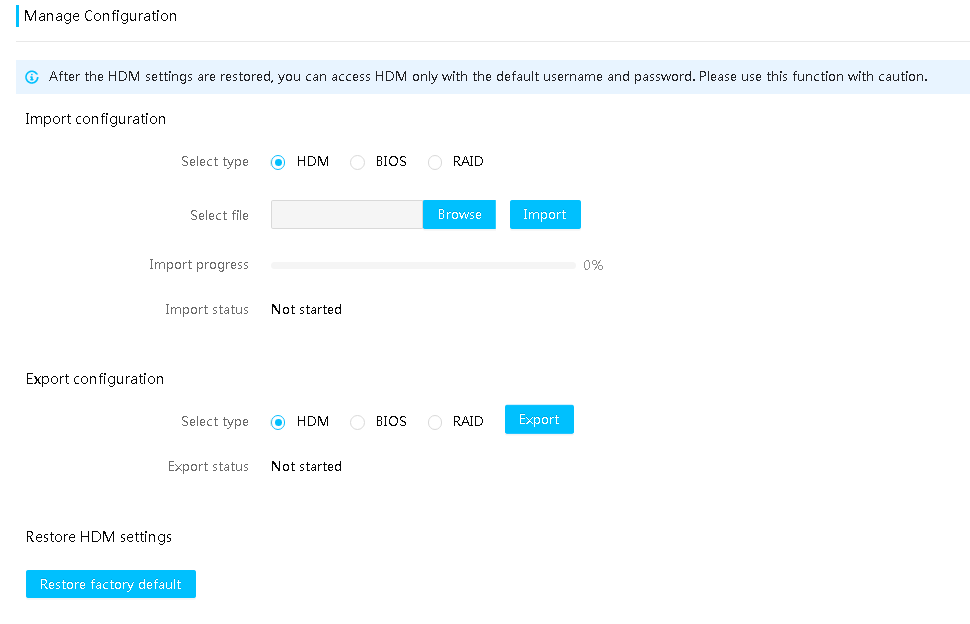
Task: Select BIOS radio under Export configuration
Action: pyautogui.click(x=357, y=422)
